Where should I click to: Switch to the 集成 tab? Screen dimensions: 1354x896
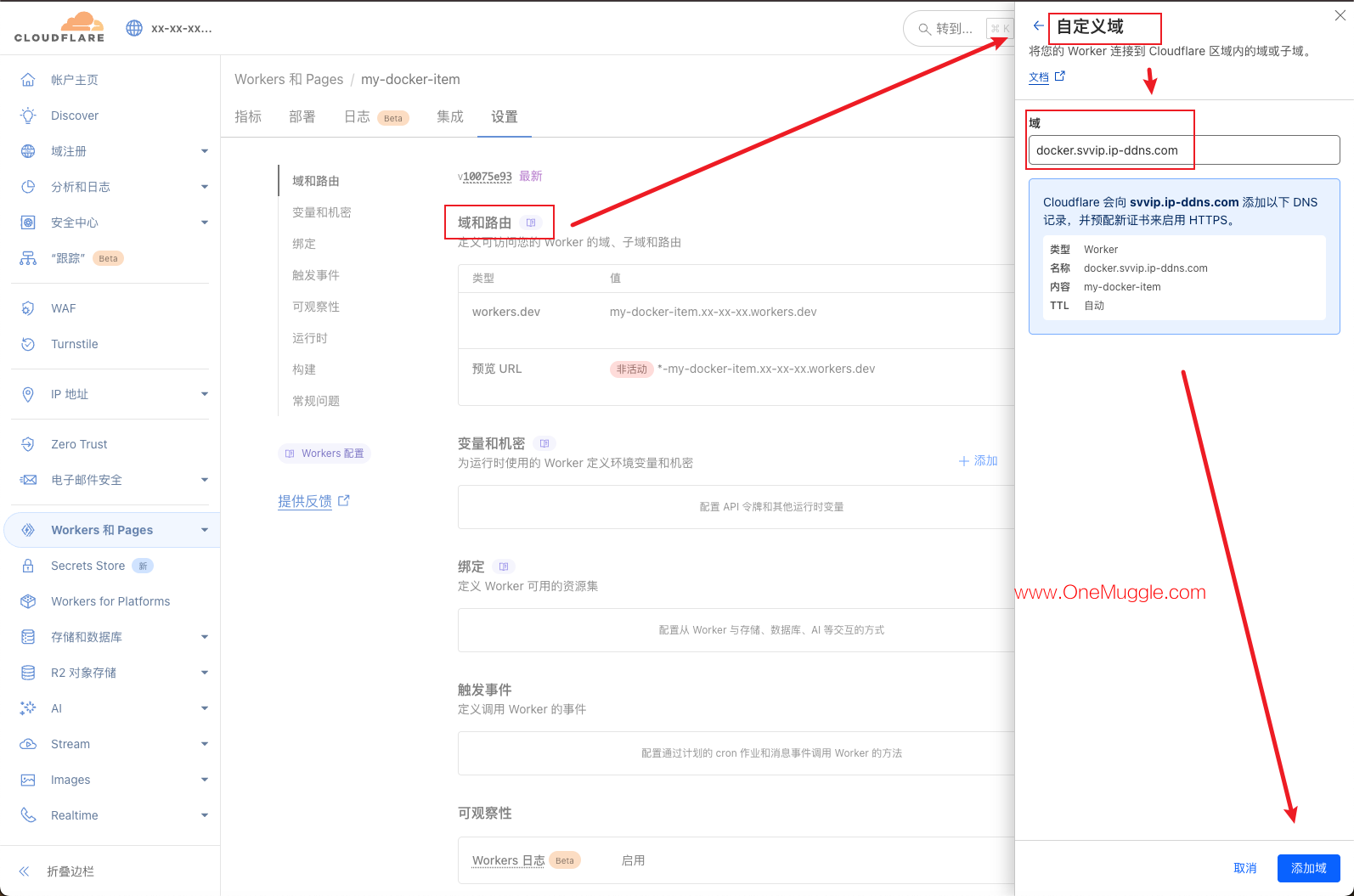point(450,117)
